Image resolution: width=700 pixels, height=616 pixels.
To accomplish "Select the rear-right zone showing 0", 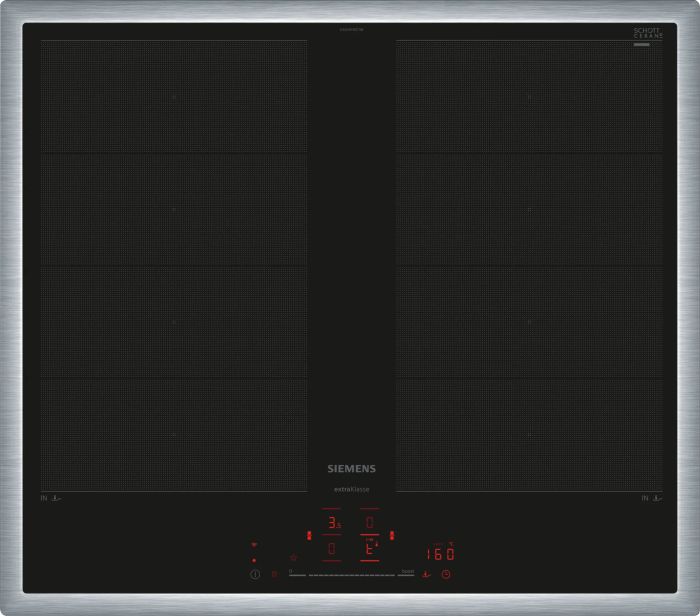I will point(370,522).
